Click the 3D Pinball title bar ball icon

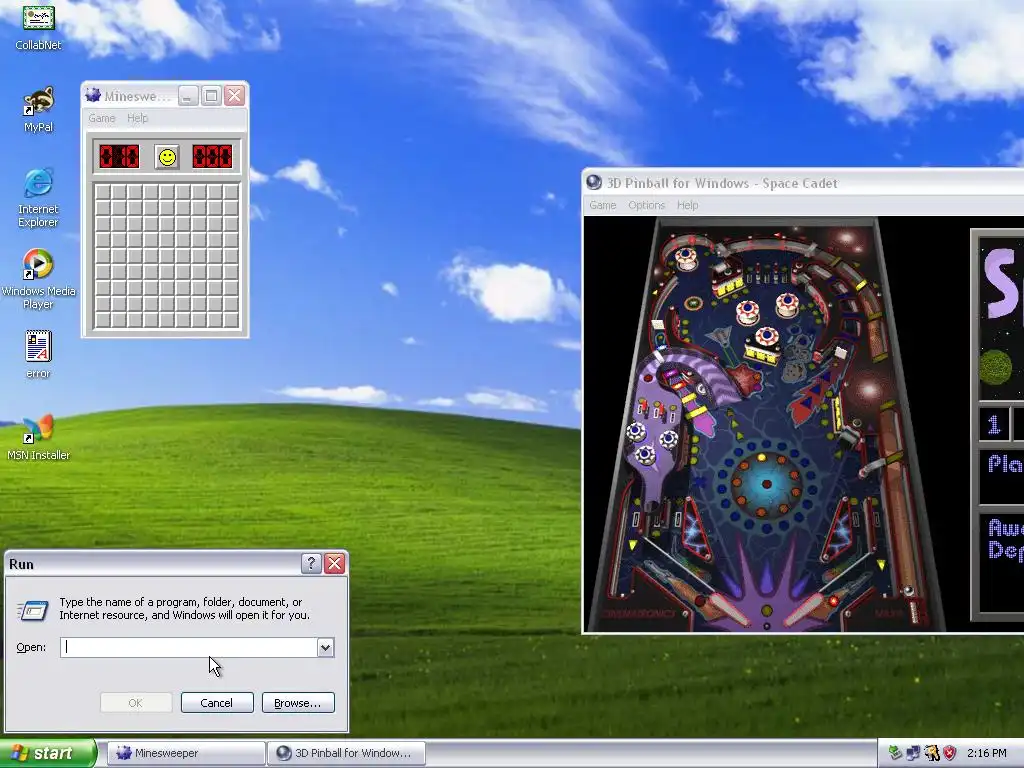pos(594,182)
